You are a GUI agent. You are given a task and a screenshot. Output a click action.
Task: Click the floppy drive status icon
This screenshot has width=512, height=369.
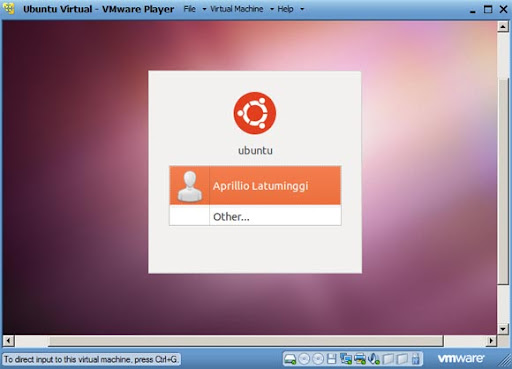(x=332, y=359)
